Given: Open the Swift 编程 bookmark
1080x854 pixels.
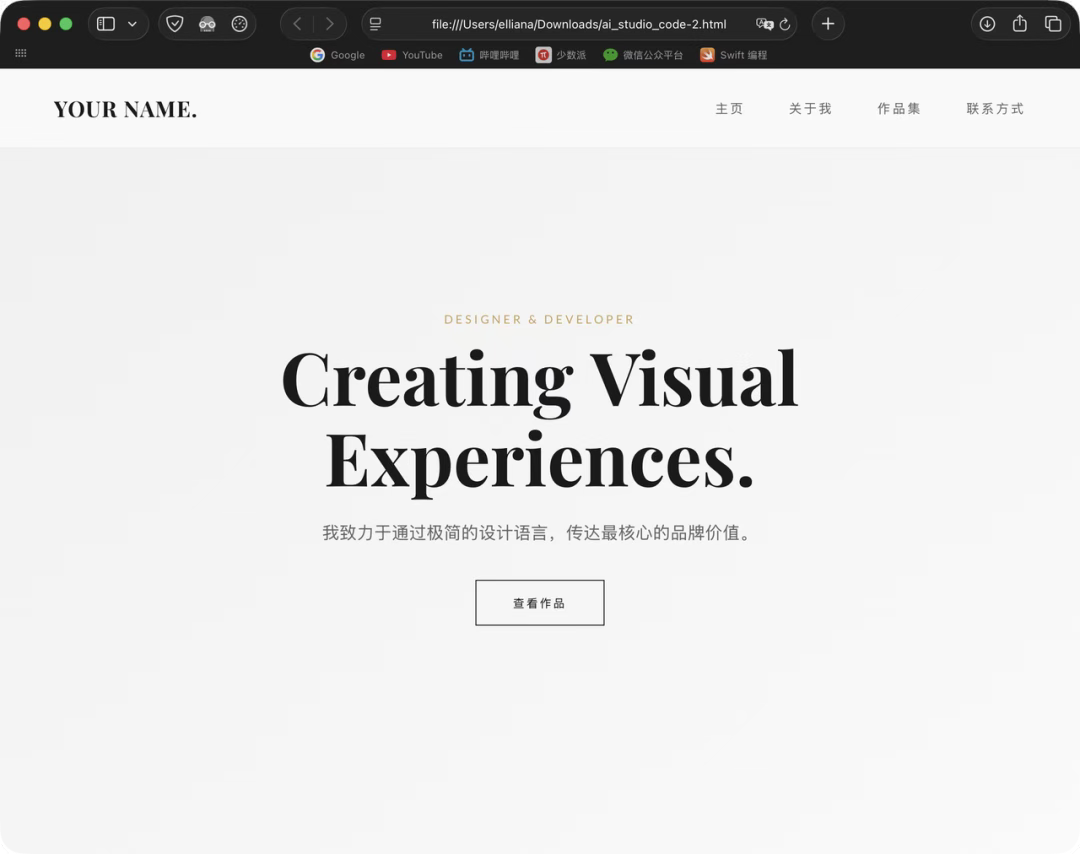Looking at the screenshot, I should pos(734,55).
